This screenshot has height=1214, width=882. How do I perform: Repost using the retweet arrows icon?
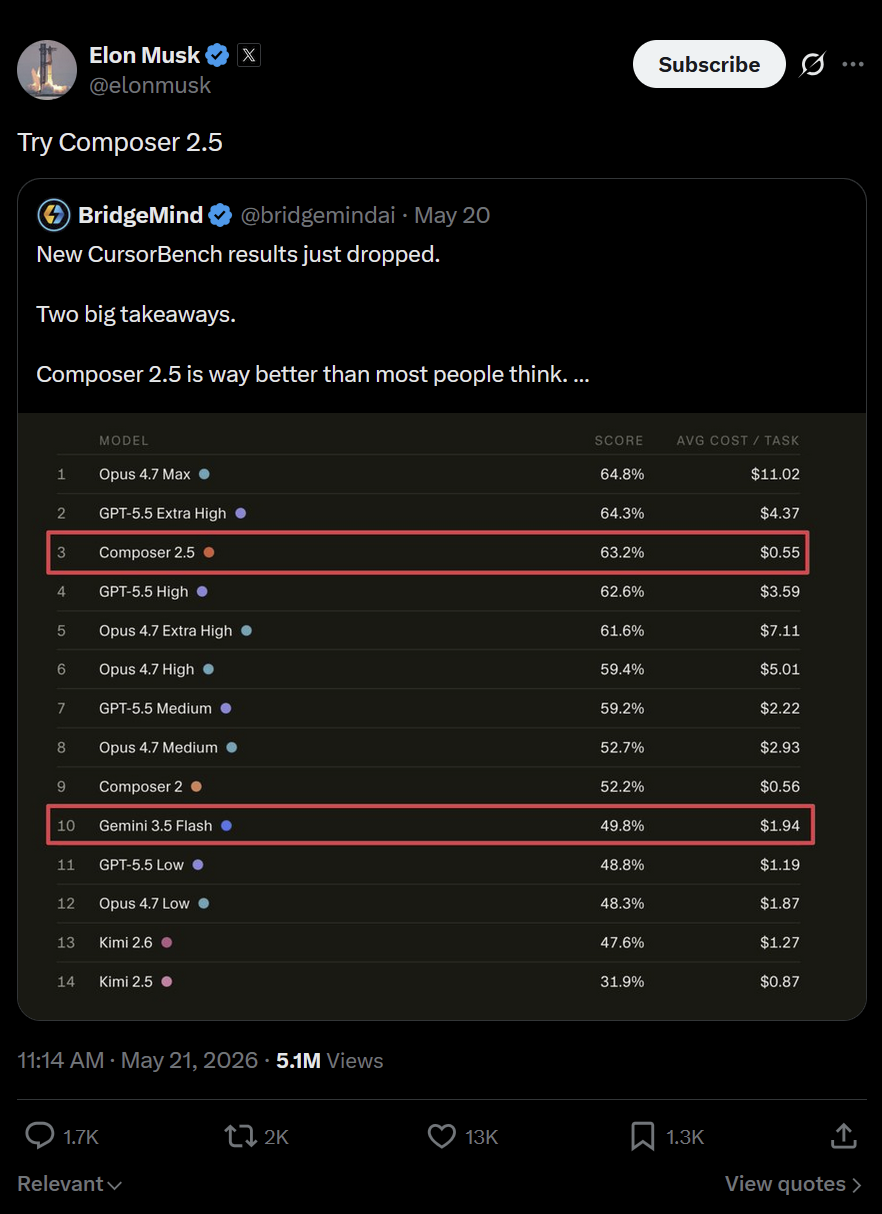pyautogui.click(x=240, y=1136)
